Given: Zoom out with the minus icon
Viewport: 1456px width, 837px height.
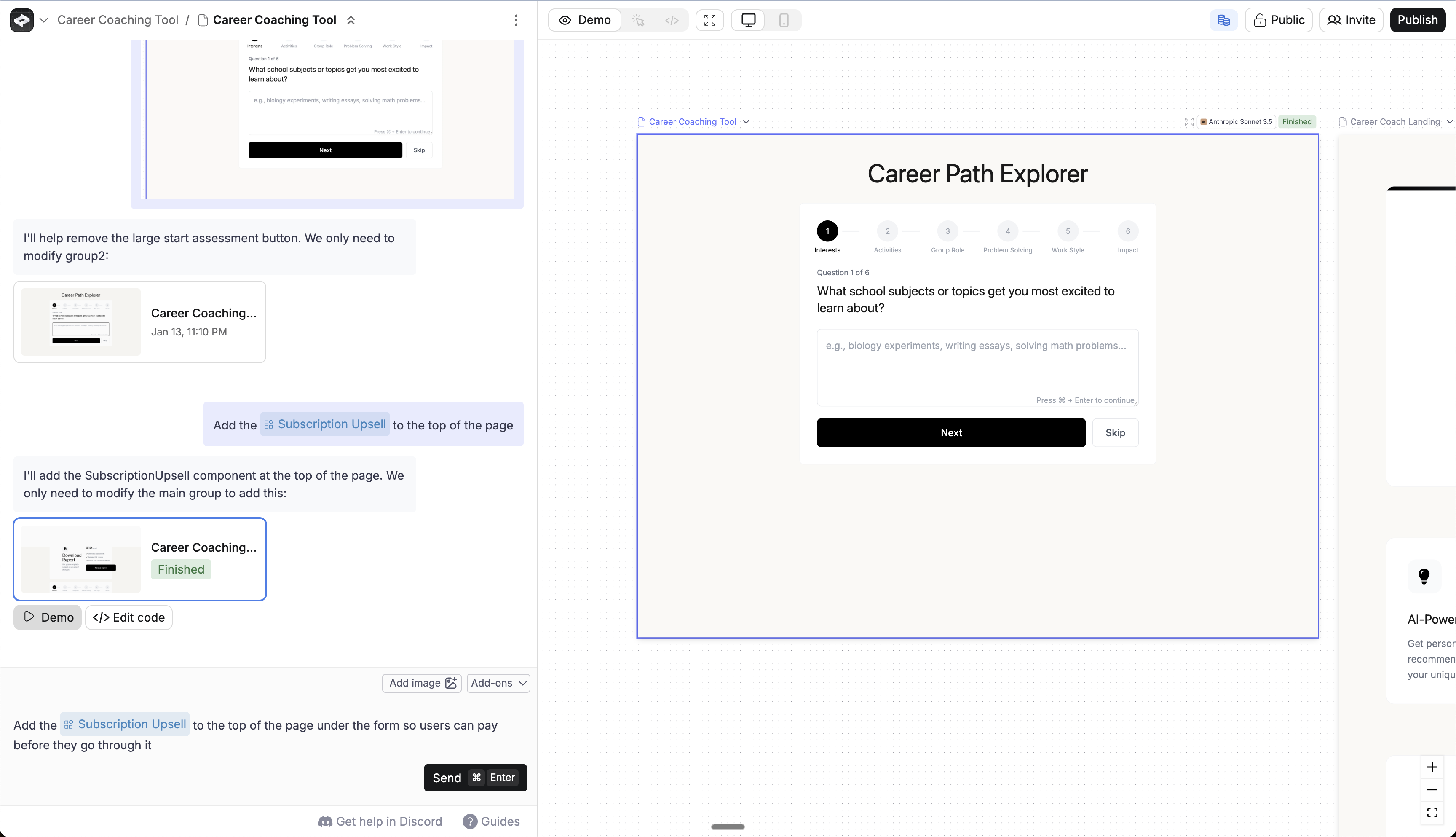Looking at the screenshot, I should tap(1432, 790).
